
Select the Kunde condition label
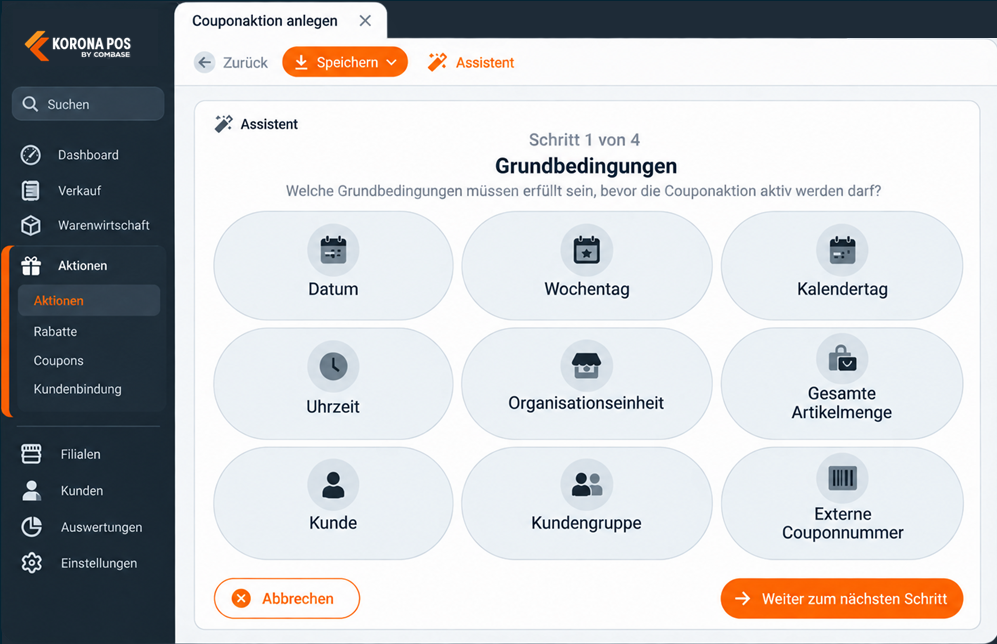coord(333,523)
